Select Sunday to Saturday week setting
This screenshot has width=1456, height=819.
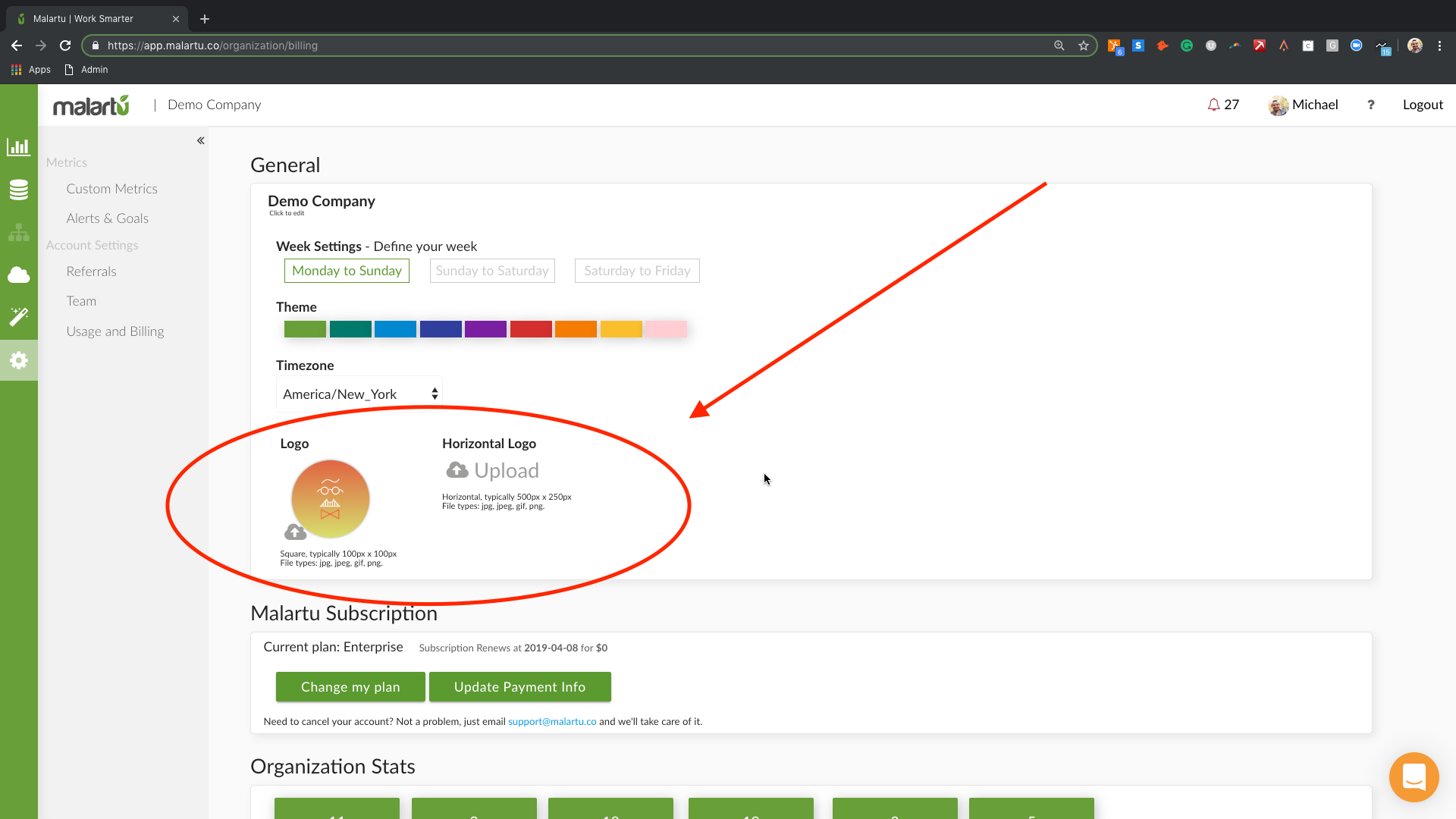492,271
